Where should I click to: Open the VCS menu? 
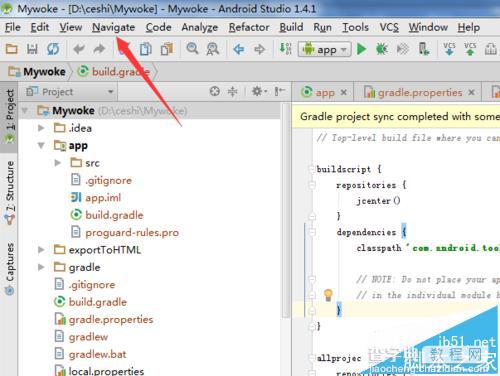coord(389,27)
